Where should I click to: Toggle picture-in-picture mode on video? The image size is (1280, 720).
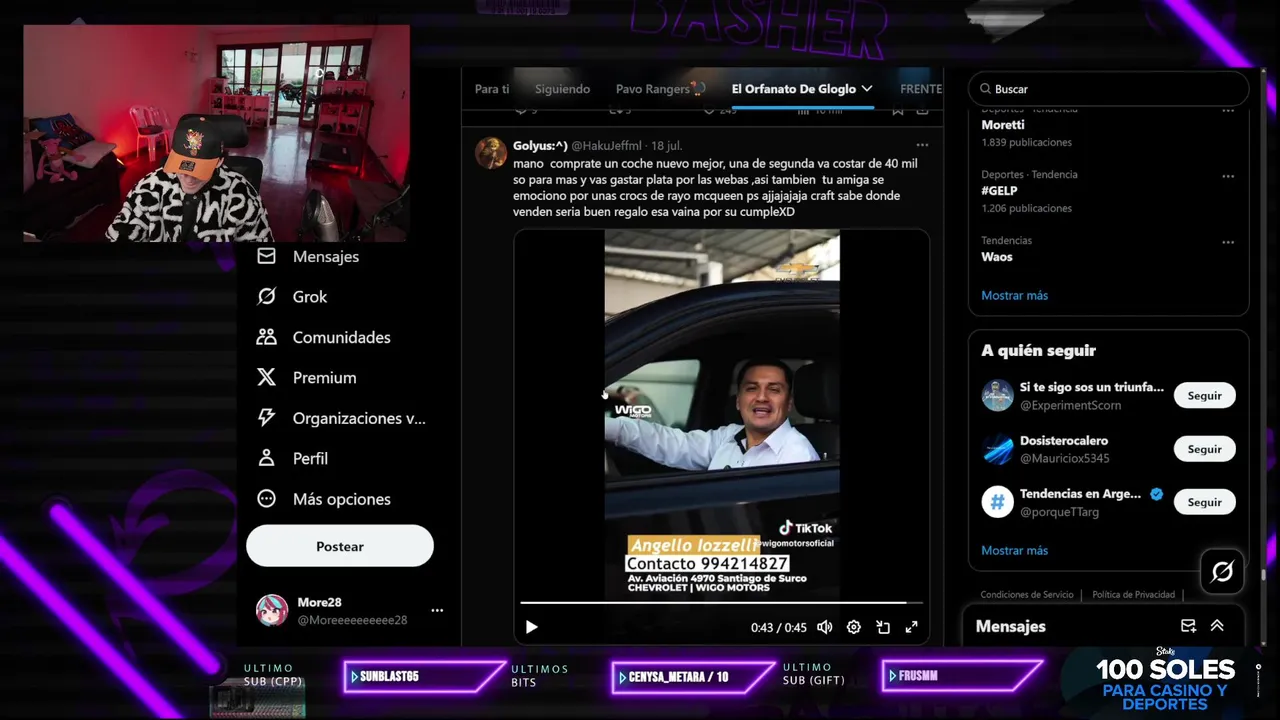[883, 627]
